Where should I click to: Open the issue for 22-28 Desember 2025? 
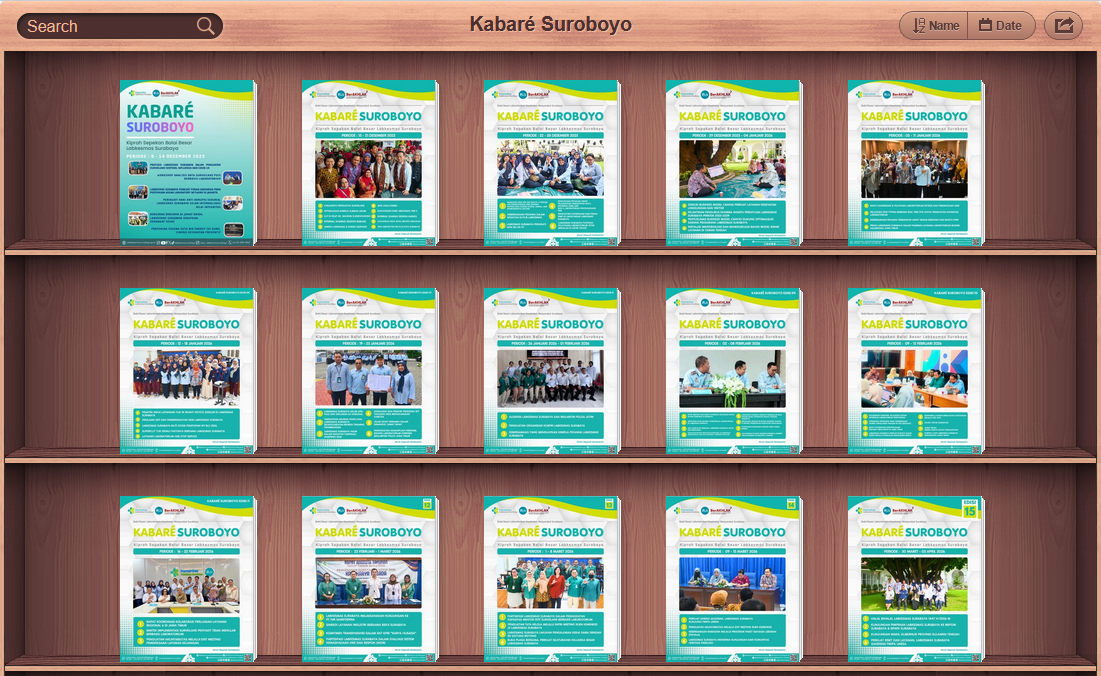(552, 163)
